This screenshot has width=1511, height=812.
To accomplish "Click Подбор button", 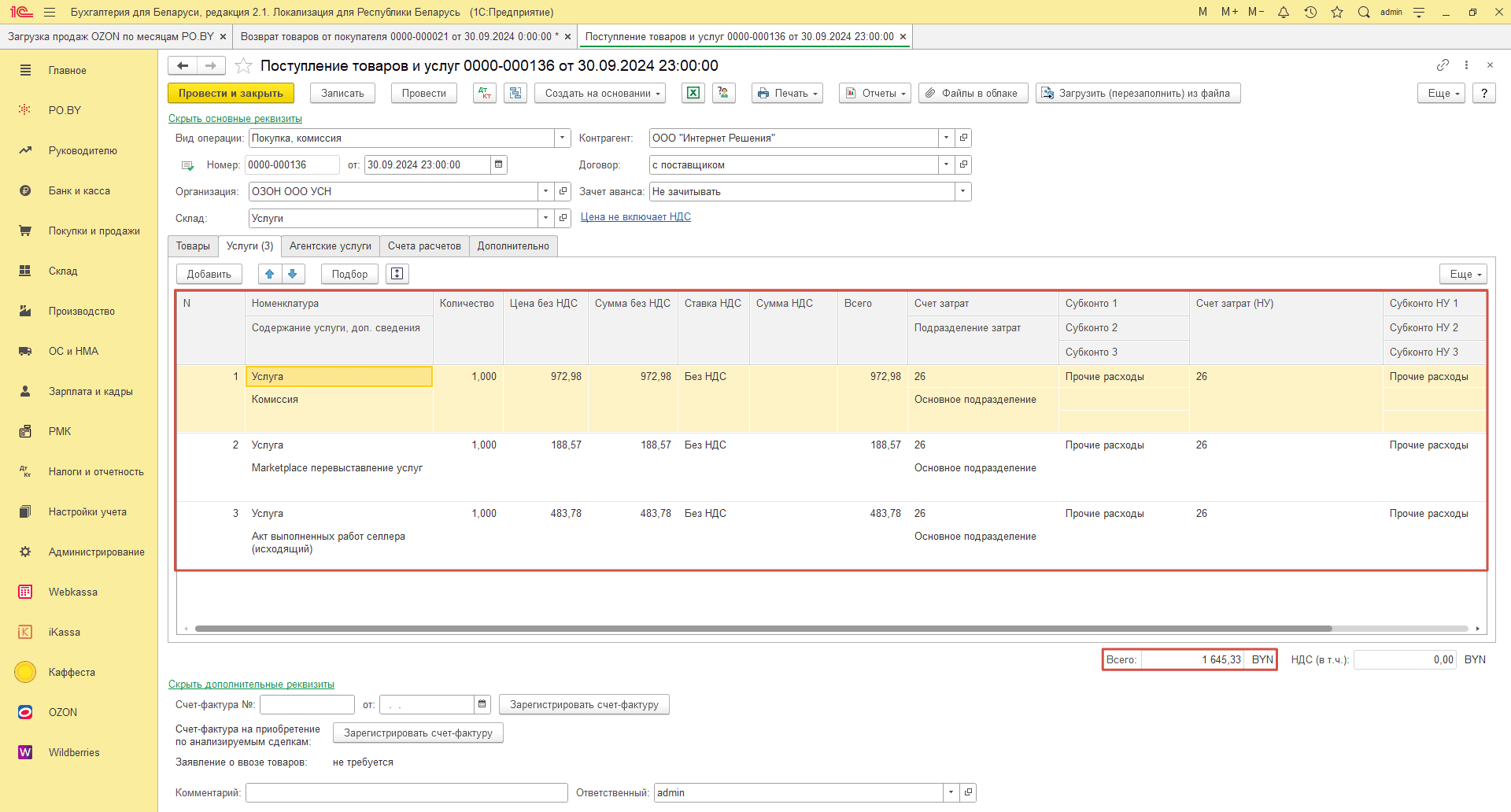I will [x=349, y=274].
